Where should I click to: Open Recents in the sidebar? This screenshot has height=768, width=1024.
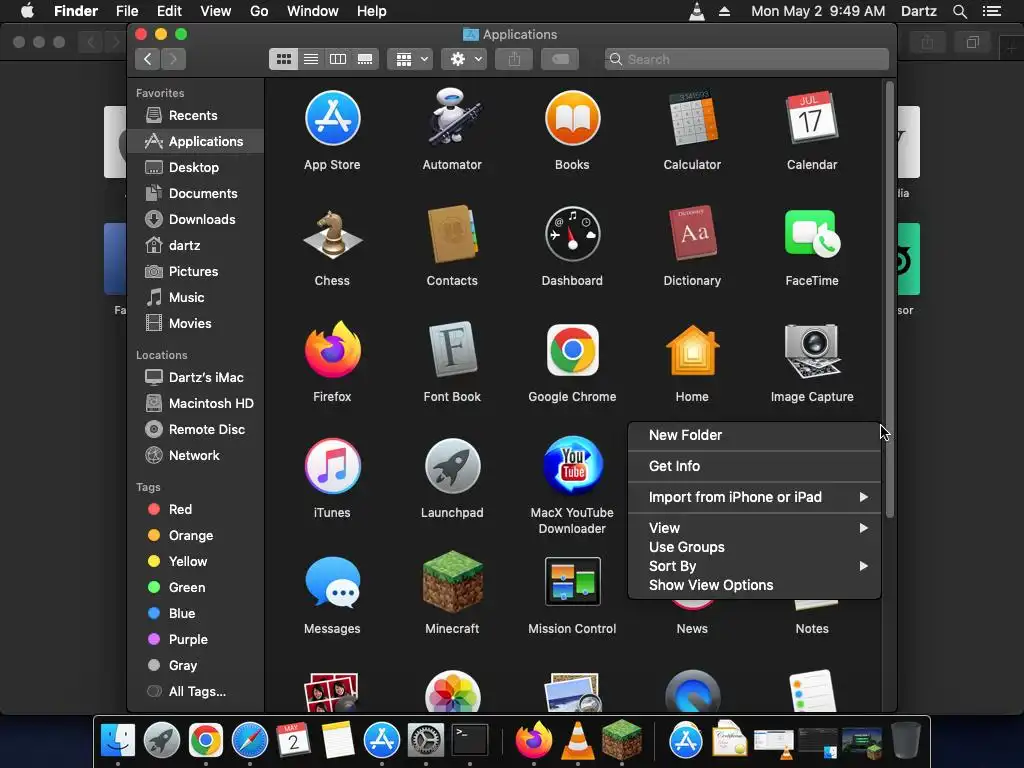[195, 116]
